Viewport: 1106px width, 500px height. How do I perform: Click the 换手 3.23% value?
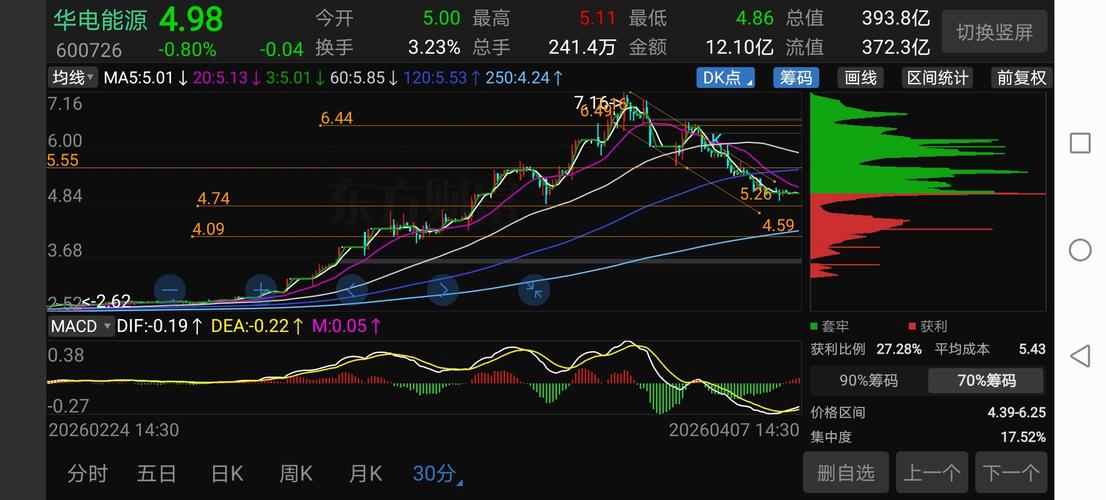434,48
